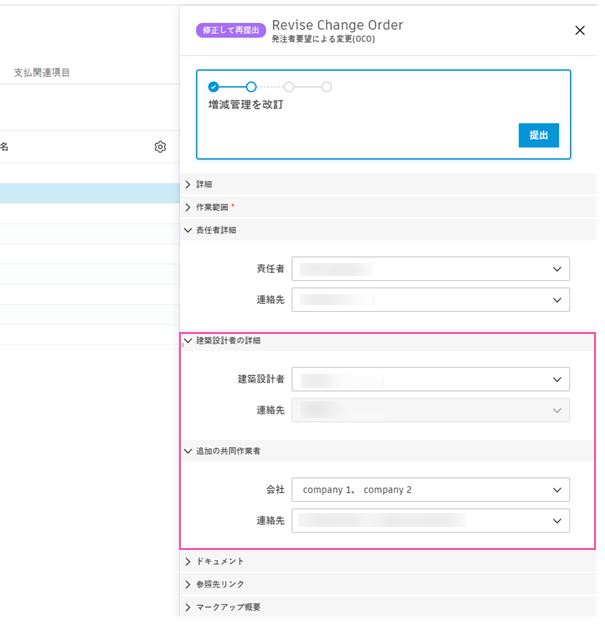Open the 責任者 dropdown

click(430, 269)
